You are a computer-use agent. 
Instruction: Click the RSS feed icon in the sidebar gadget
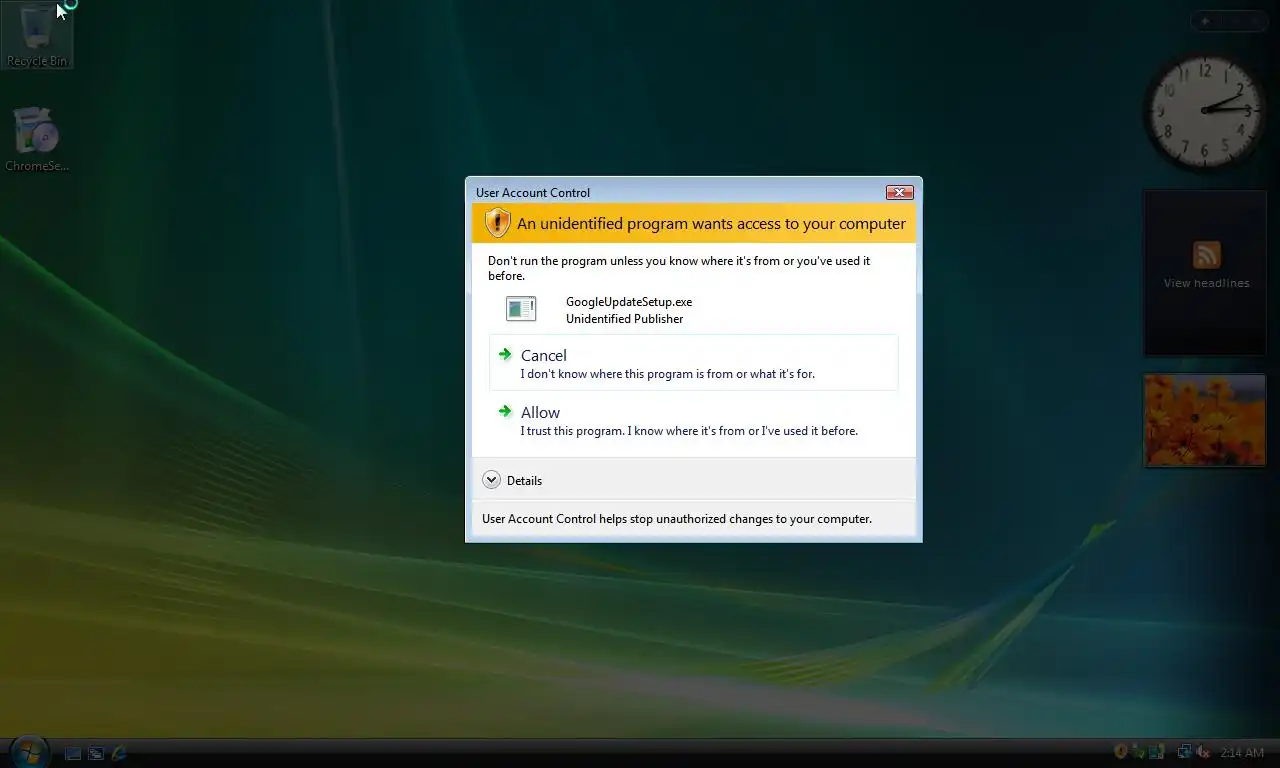(x=1206, y=254)
